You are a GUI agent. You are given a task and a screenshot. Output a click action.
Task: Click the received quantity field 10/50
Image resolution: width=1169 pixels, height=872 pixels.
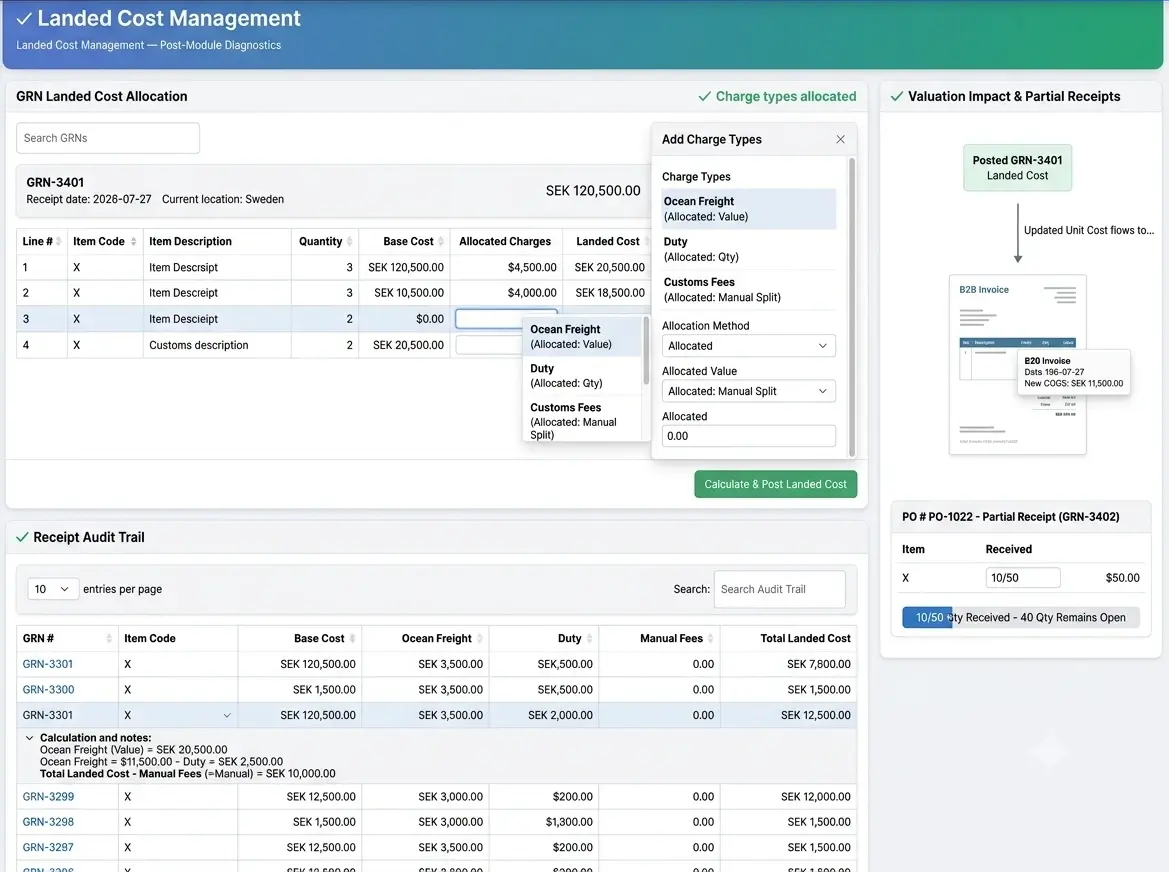pyautogui.click(x=1023, y=578)
